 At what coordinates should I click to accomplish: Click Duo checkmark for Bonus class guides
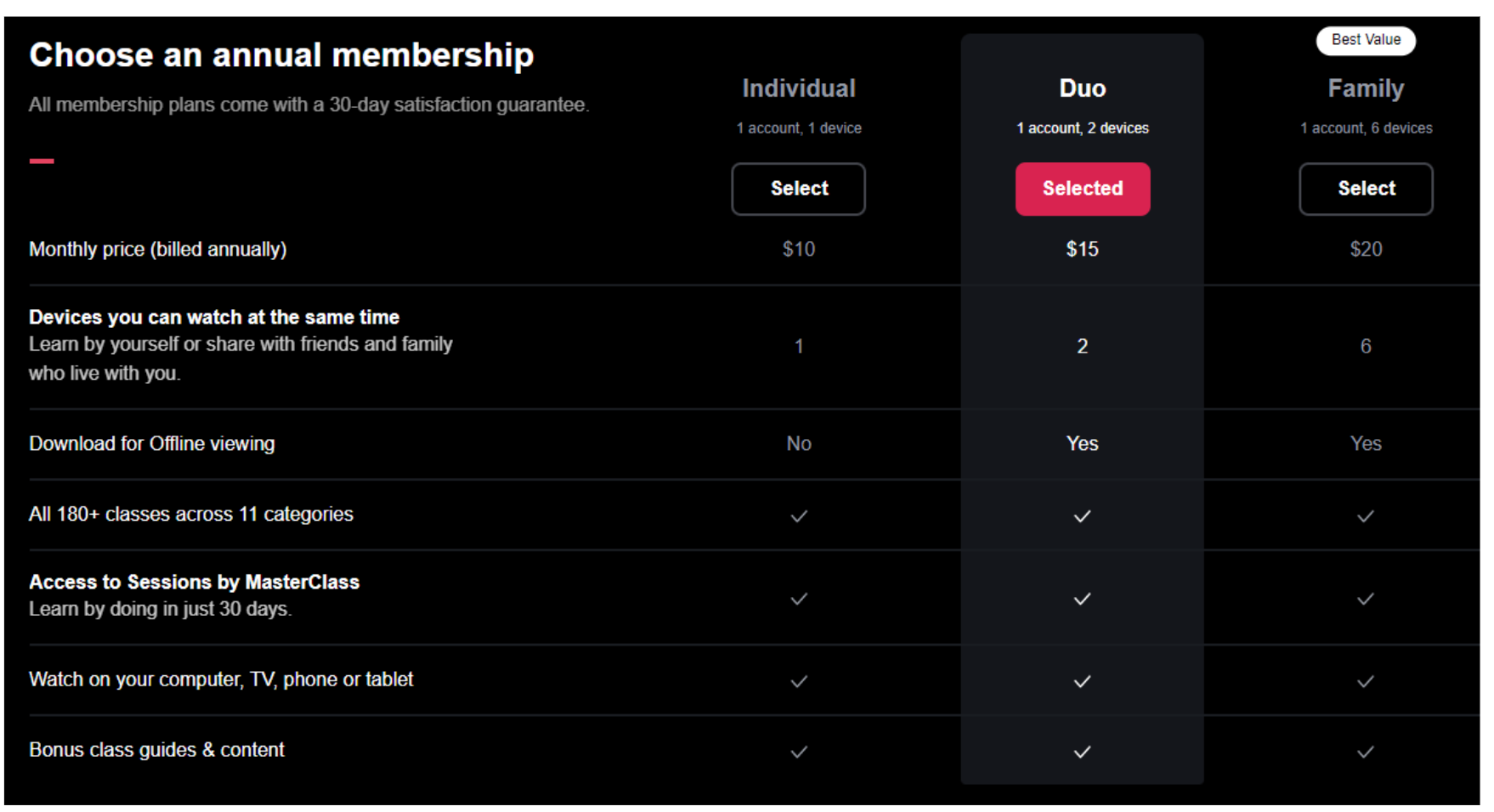click(x=1082, y=752)
